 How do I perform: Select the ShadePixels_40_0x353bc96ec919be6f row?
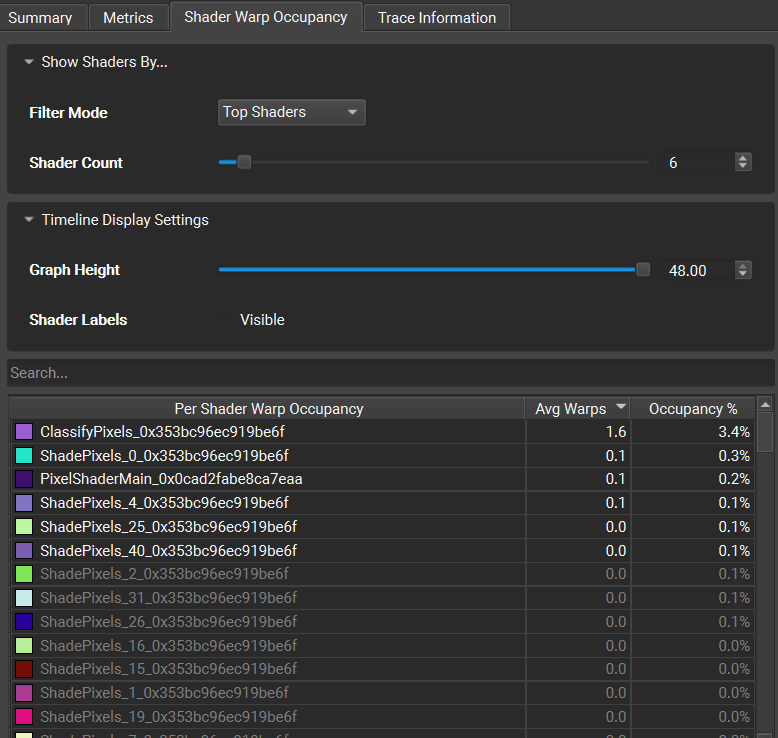382,550
